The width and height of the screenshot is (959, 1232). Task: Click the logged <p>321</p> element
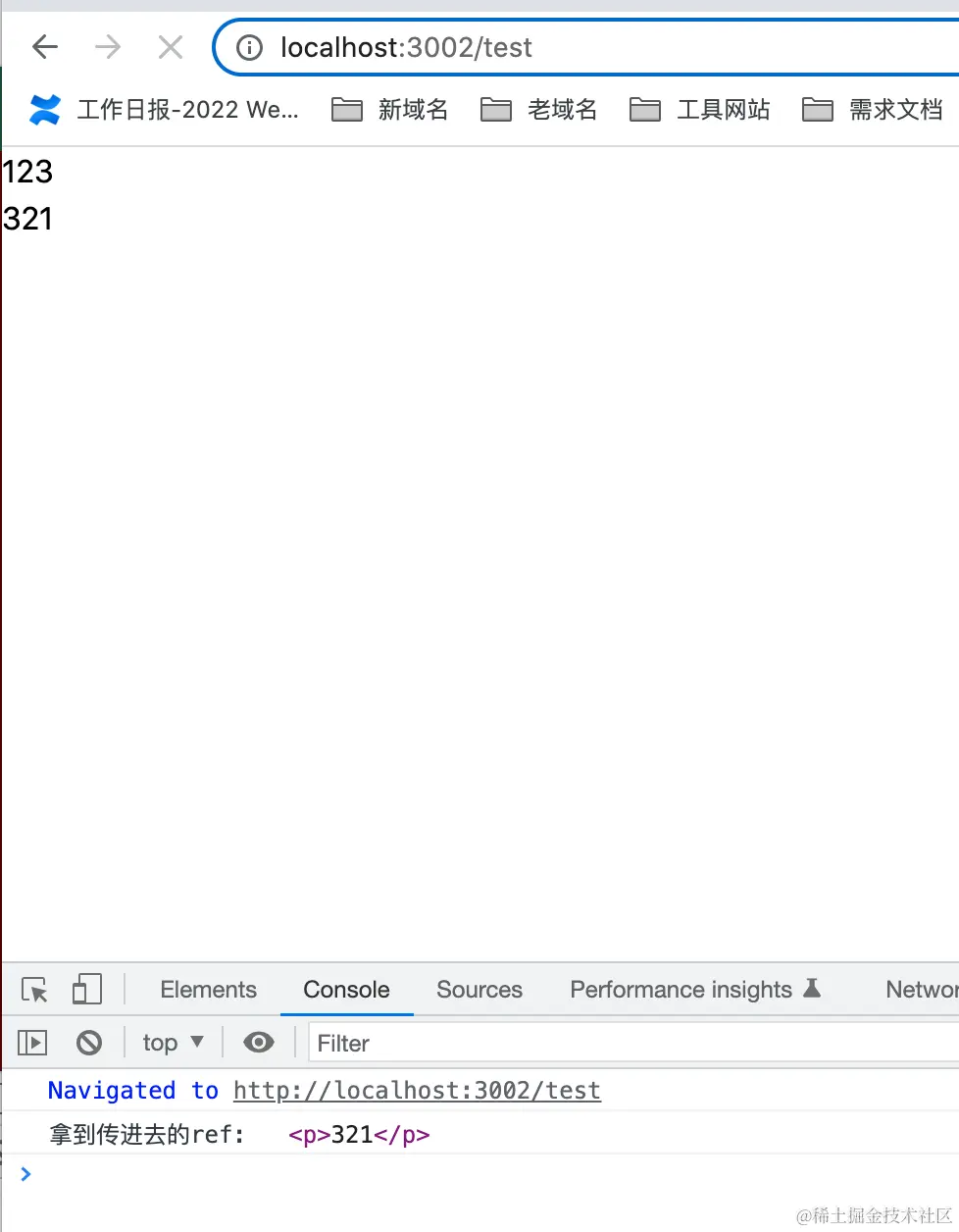[359, 1135]
